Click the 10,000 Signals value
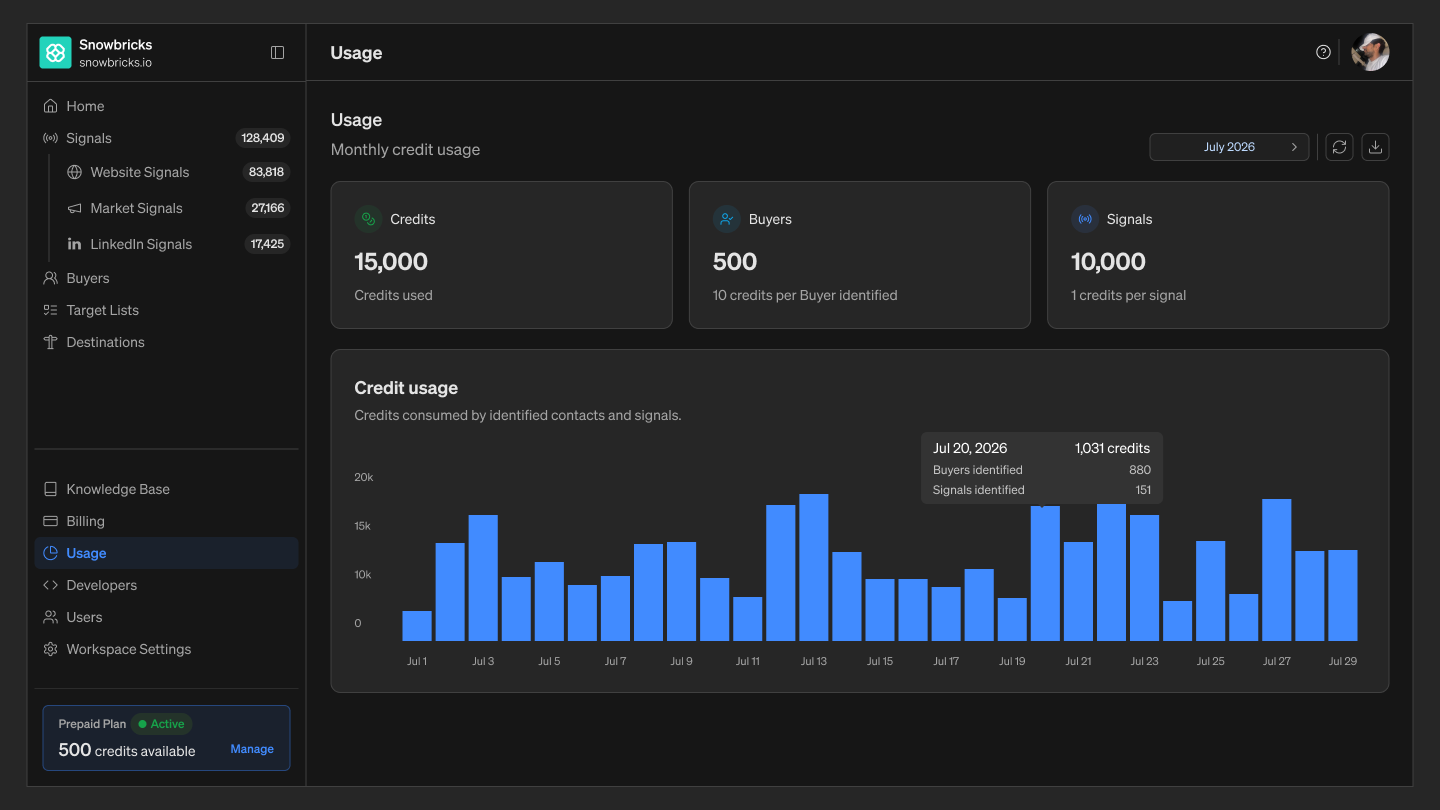The width and height of the screenshot is (1440, 810). tap(1108, 262)
